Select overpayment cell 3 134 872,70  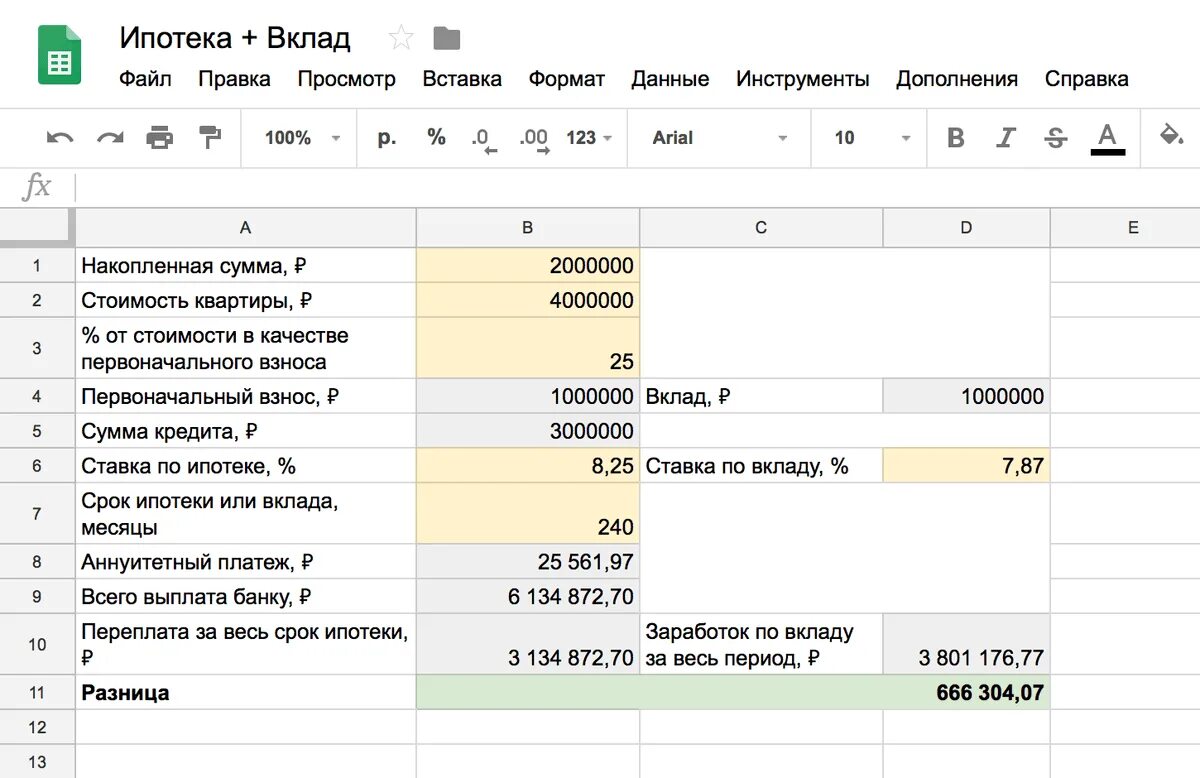[528, 644]
